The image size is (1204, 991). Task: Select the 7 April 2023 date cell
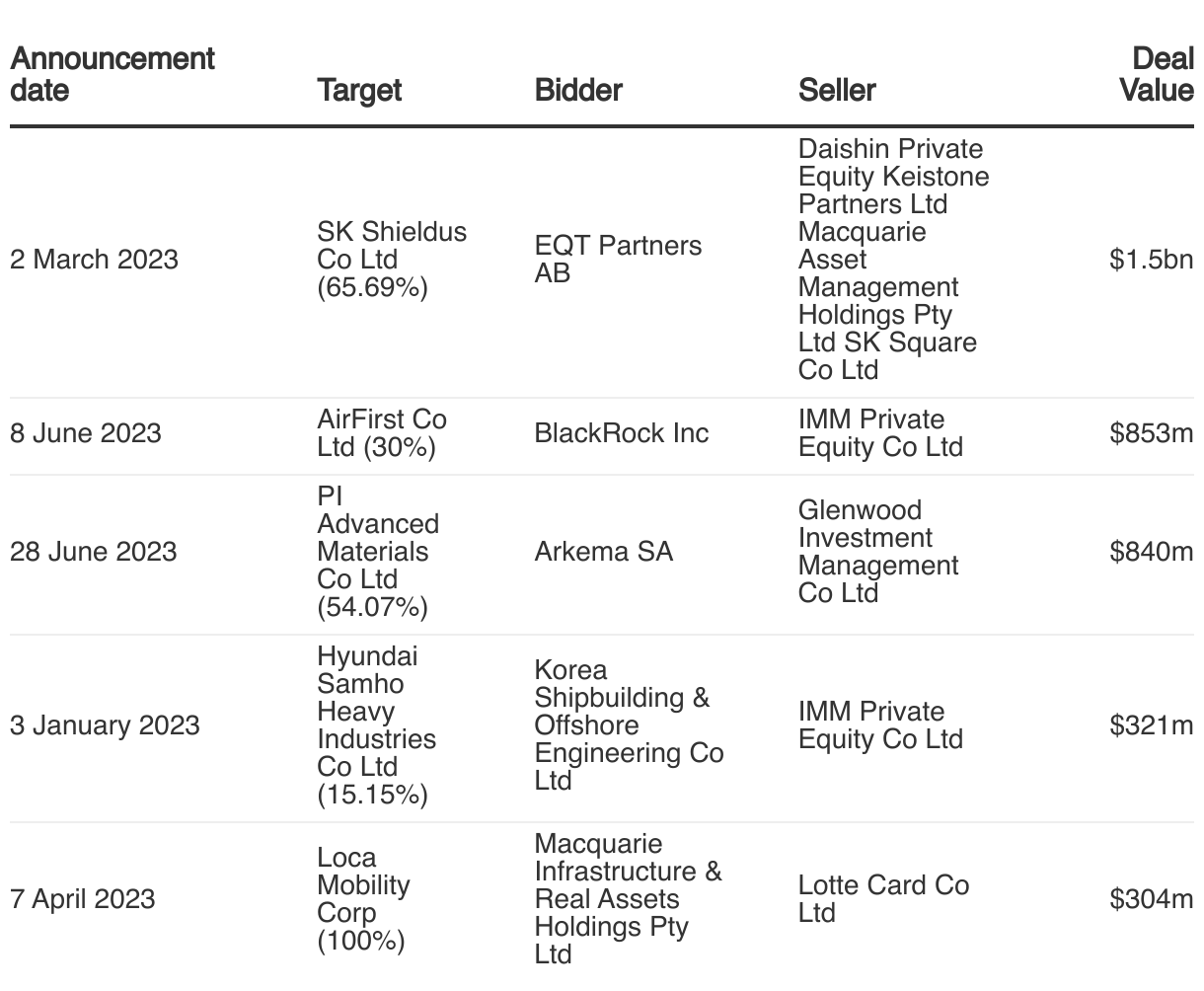(x=83, y=899)
